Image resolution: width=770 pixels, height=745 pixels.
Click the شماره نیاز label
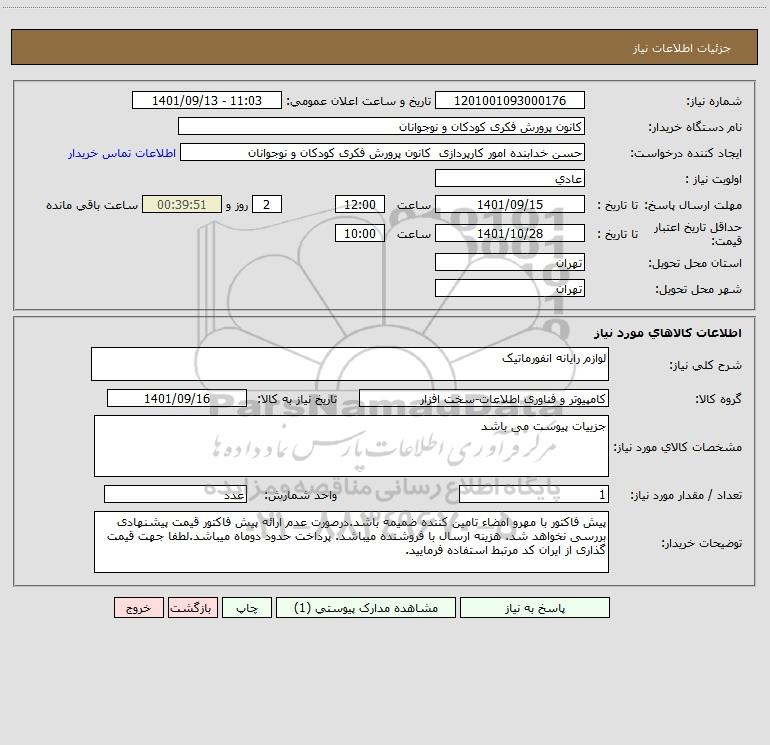[714, 101]
